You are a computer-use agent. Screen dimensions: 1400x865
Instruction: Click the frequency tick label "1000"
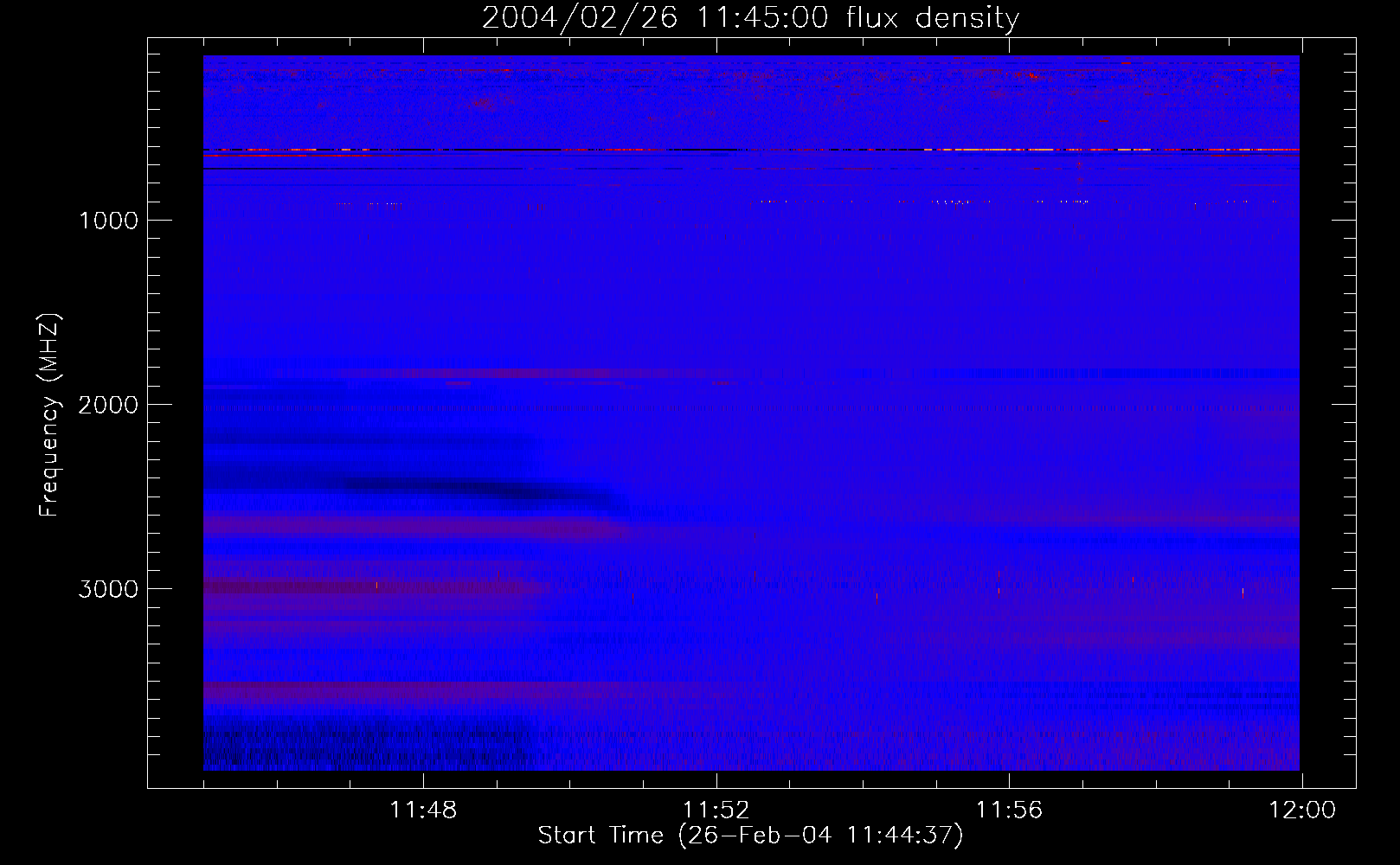pyautogui.click(x=108, y=221)
